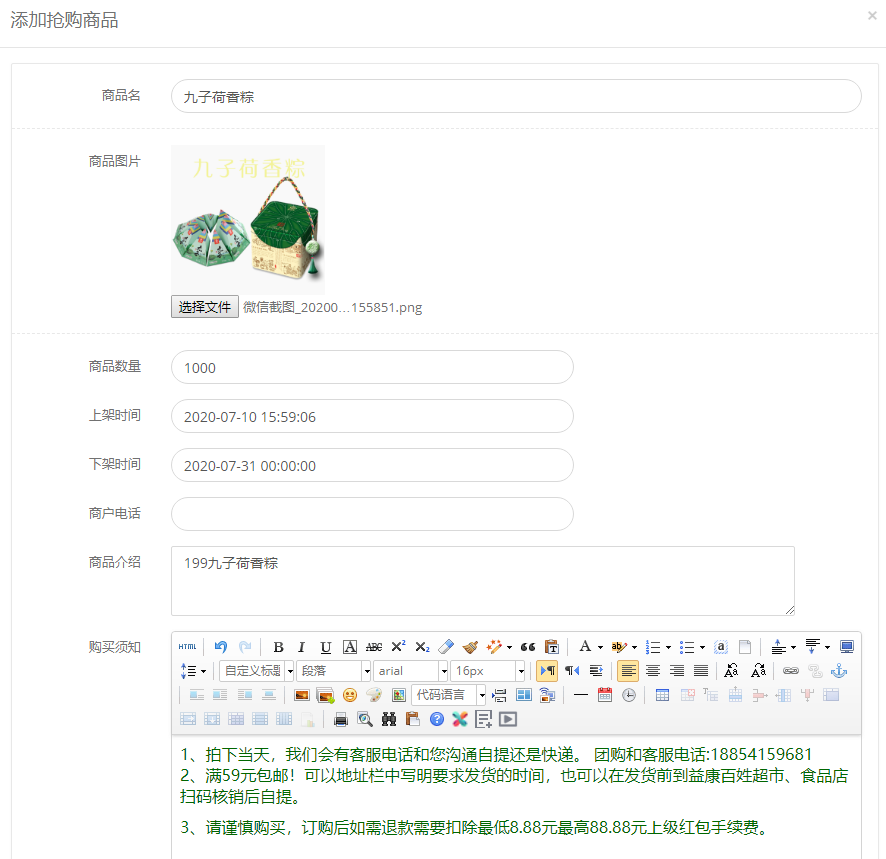Click the italic formatting icon
Screen dimensions: 886x859
point(301,647)
